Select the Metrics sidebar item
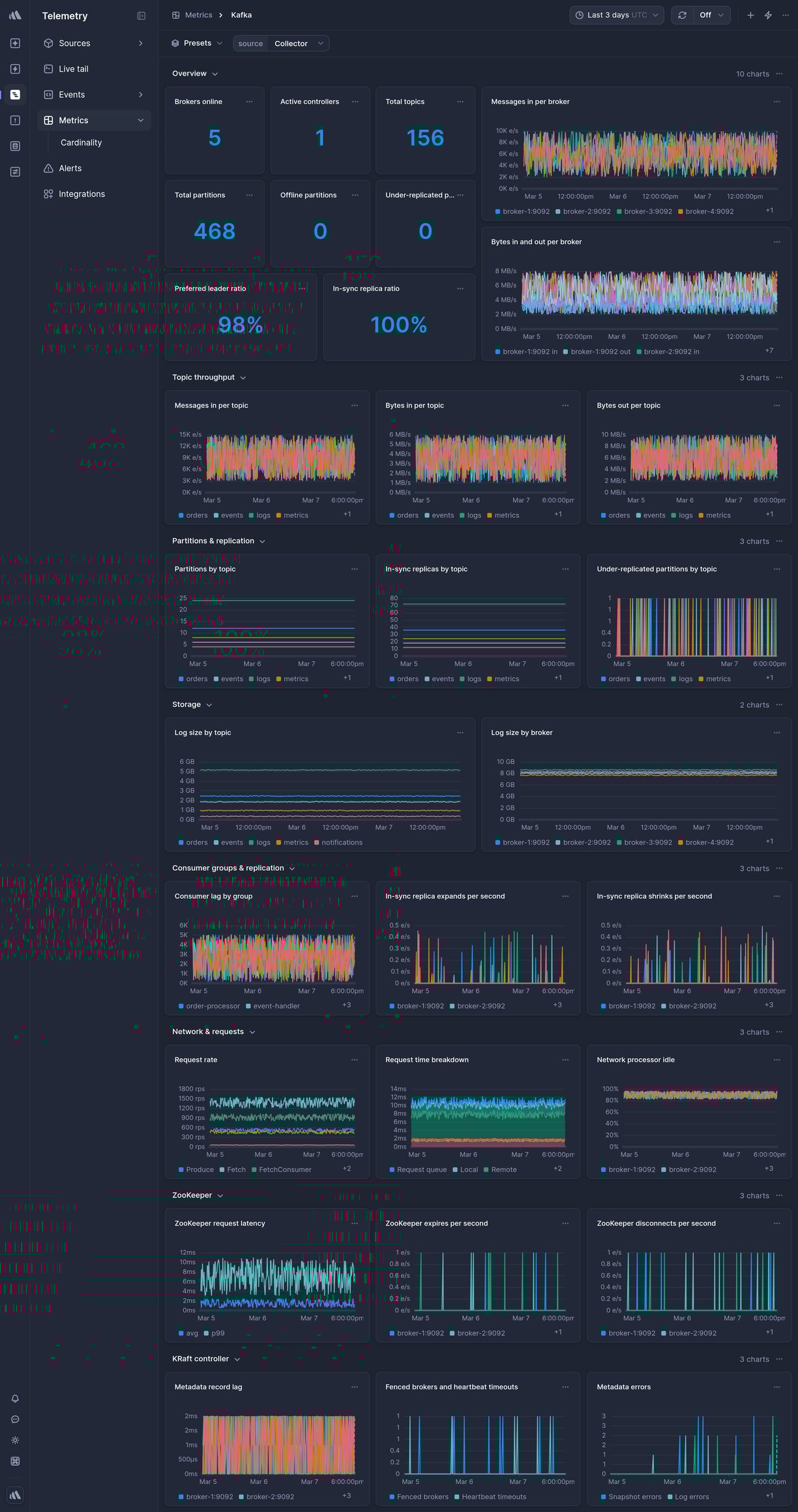This screenshot has width=798, height=1512. point(94,120)
